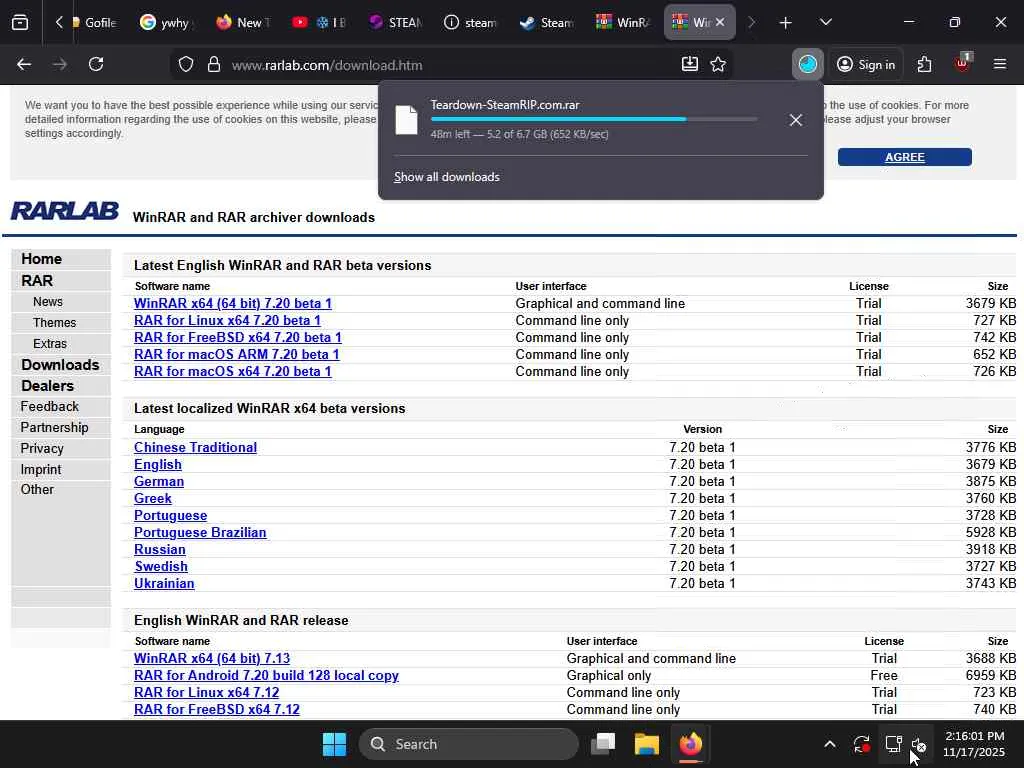Click the Teardown download progress bar
The width and height of the screenshot is (1024, 768).
[594, 120]
